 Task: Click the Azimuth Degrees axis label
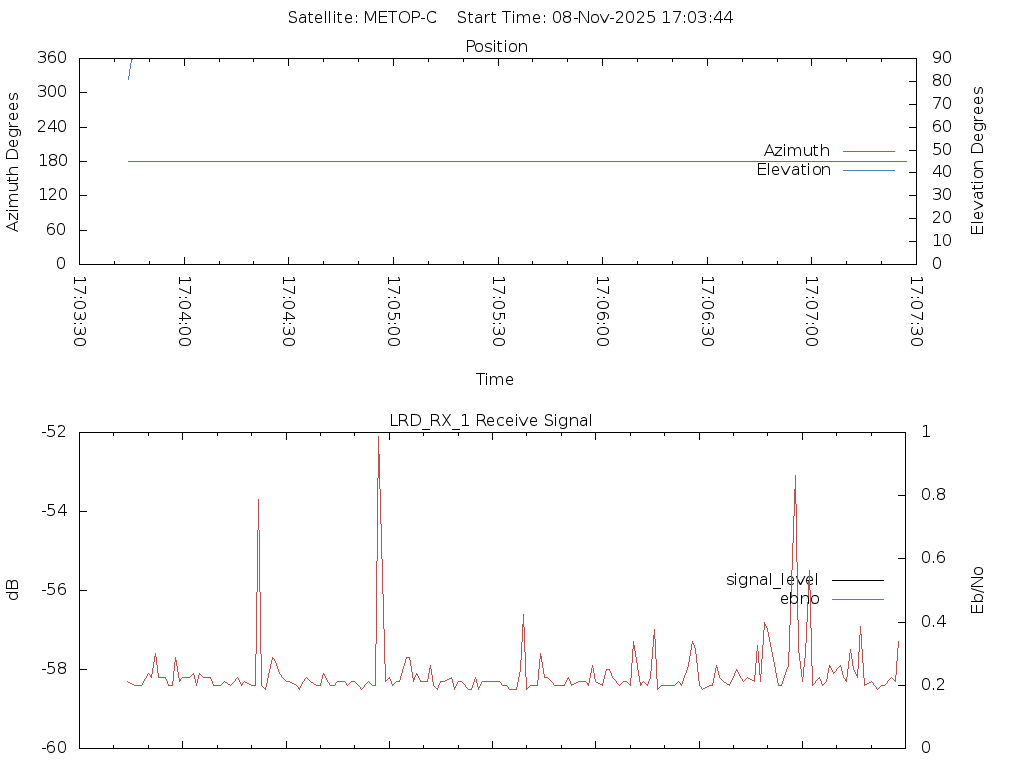[x=13, y=161]
